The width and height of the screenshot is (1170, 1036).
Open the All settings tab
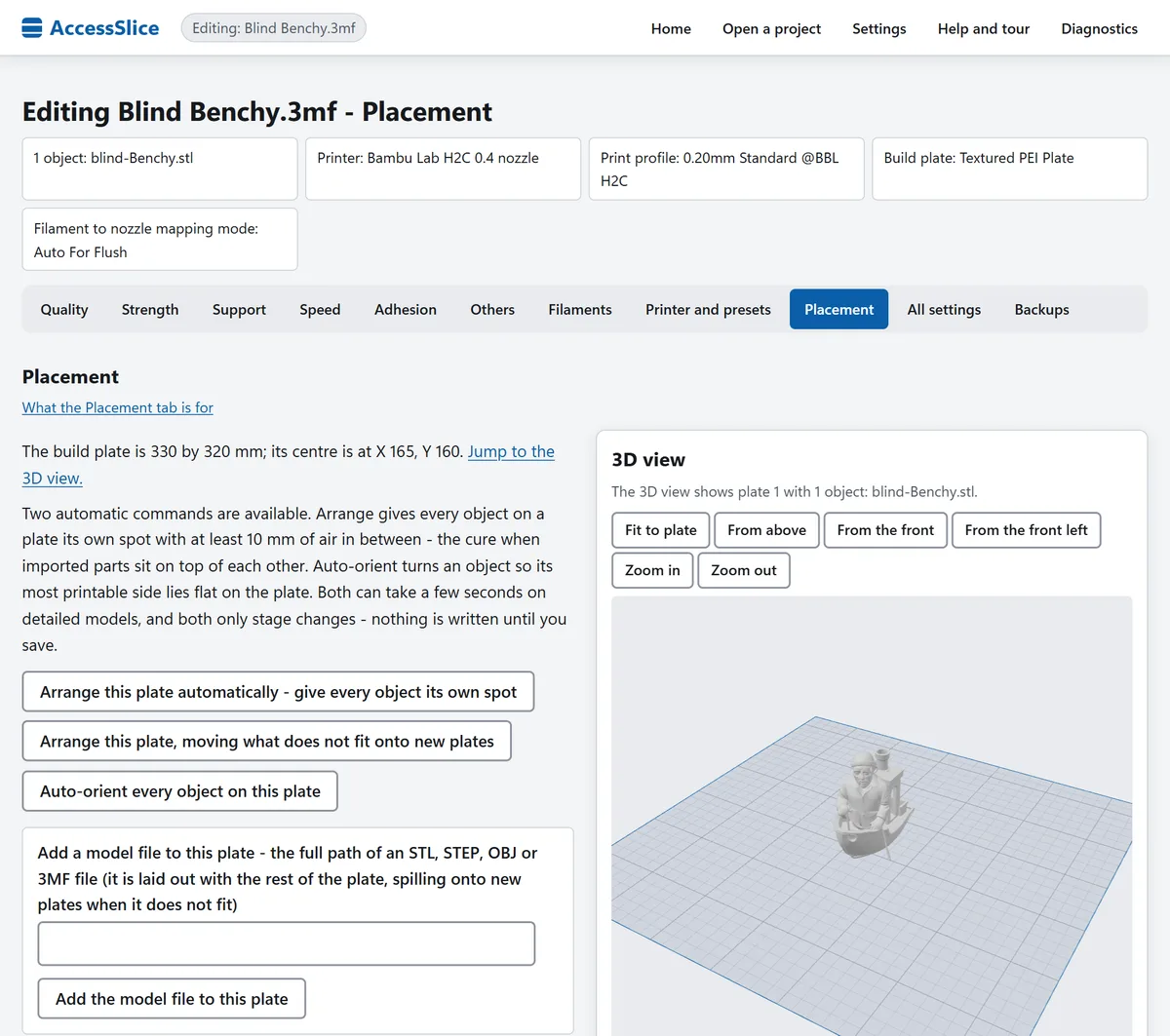[x=944, y=309]
